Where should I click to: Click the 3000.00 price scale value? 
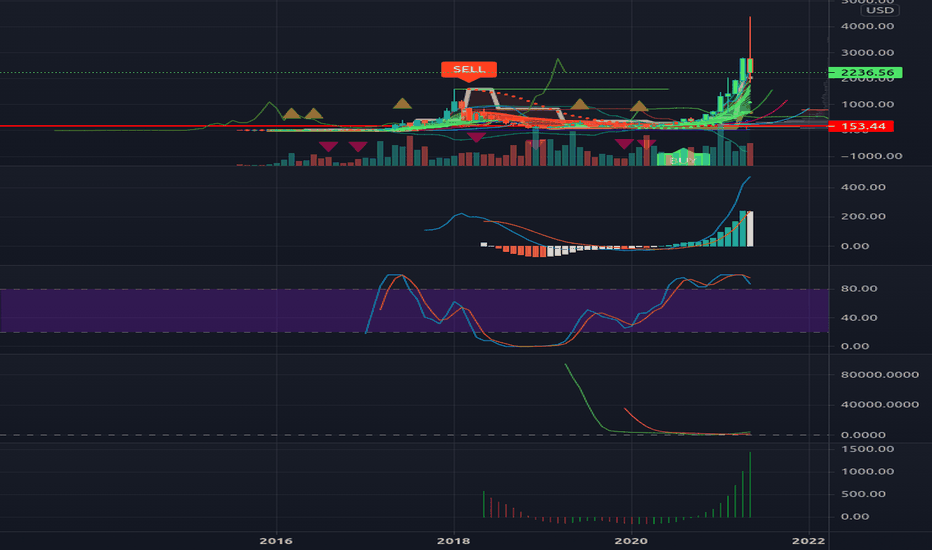tap(867, 52)
